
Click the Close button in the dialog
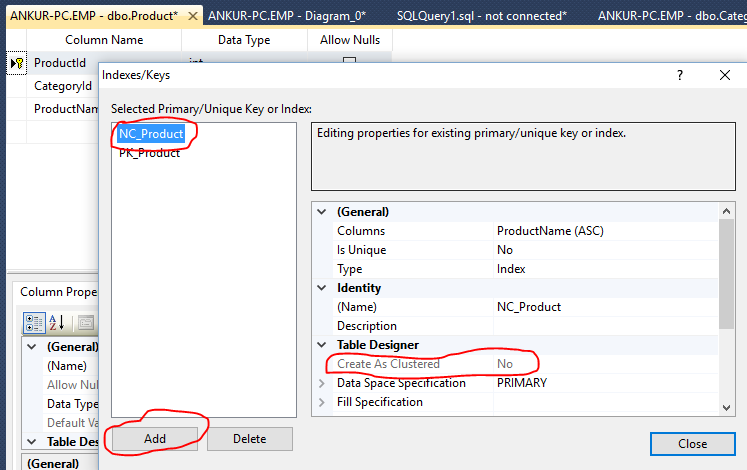coord(692,443)
